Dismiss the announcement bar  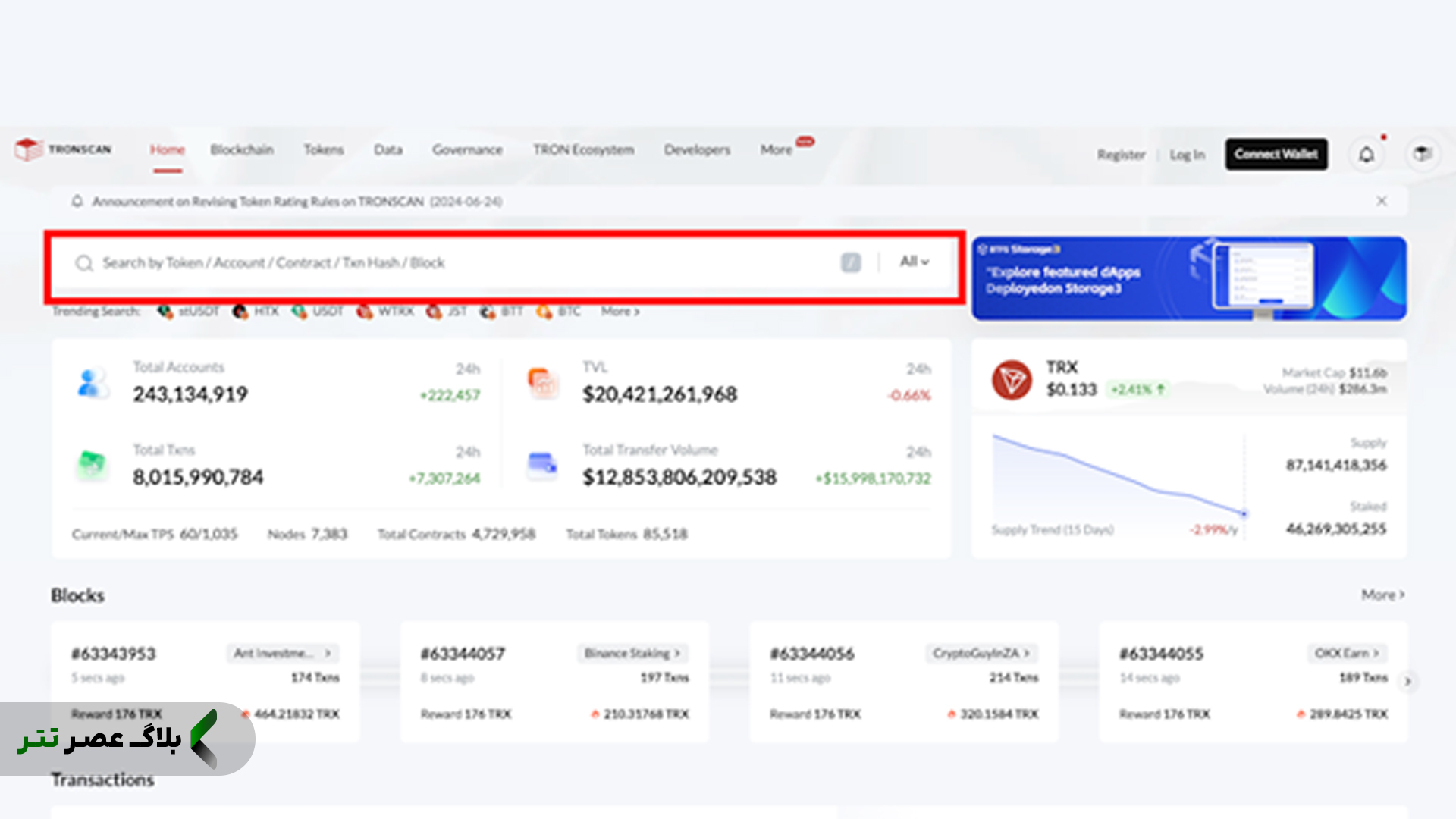click(1382, 201)
